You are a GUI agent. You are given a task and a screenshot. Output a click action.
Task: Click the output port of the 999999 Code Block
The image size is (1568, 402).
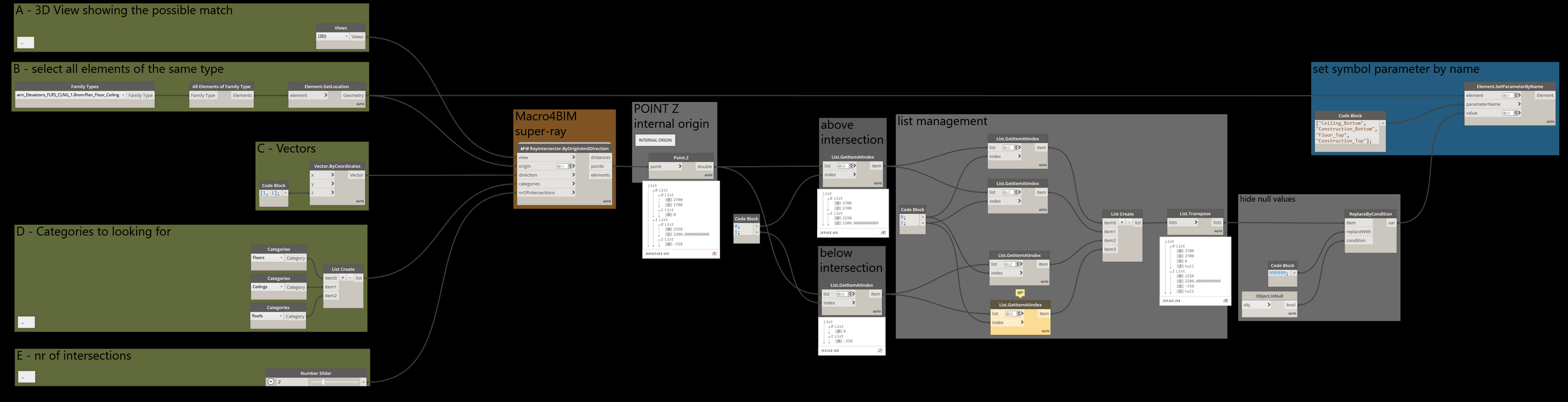1294,273
